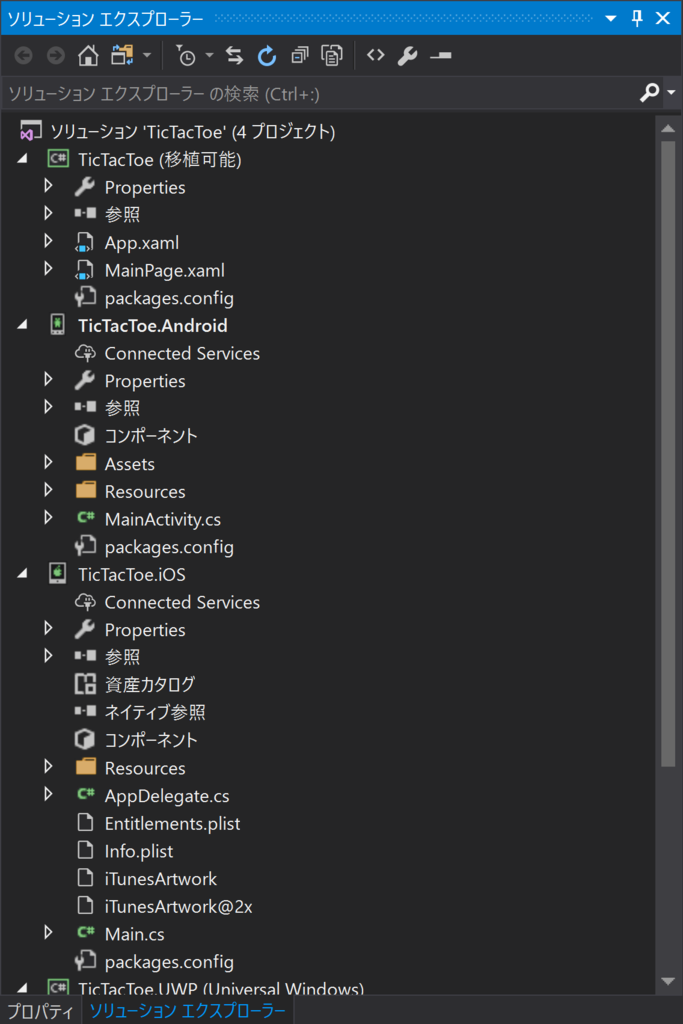
Task: Click Collapse All toolbar icon
Action: coord(300,56)
